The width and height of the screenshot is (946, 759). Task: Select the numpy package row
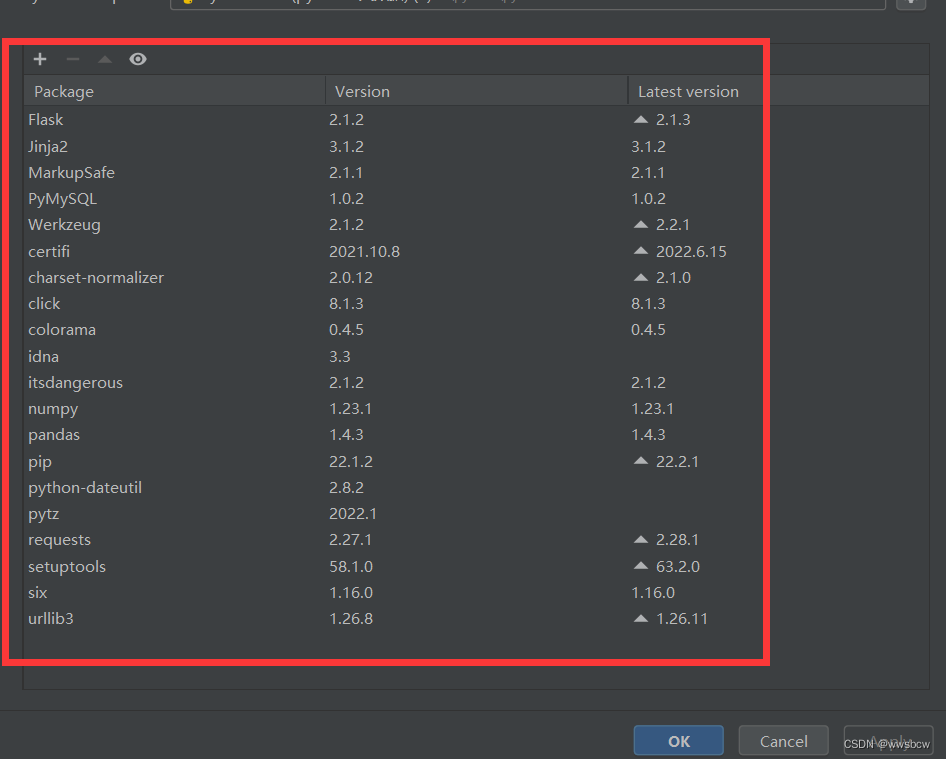[477, 408]
